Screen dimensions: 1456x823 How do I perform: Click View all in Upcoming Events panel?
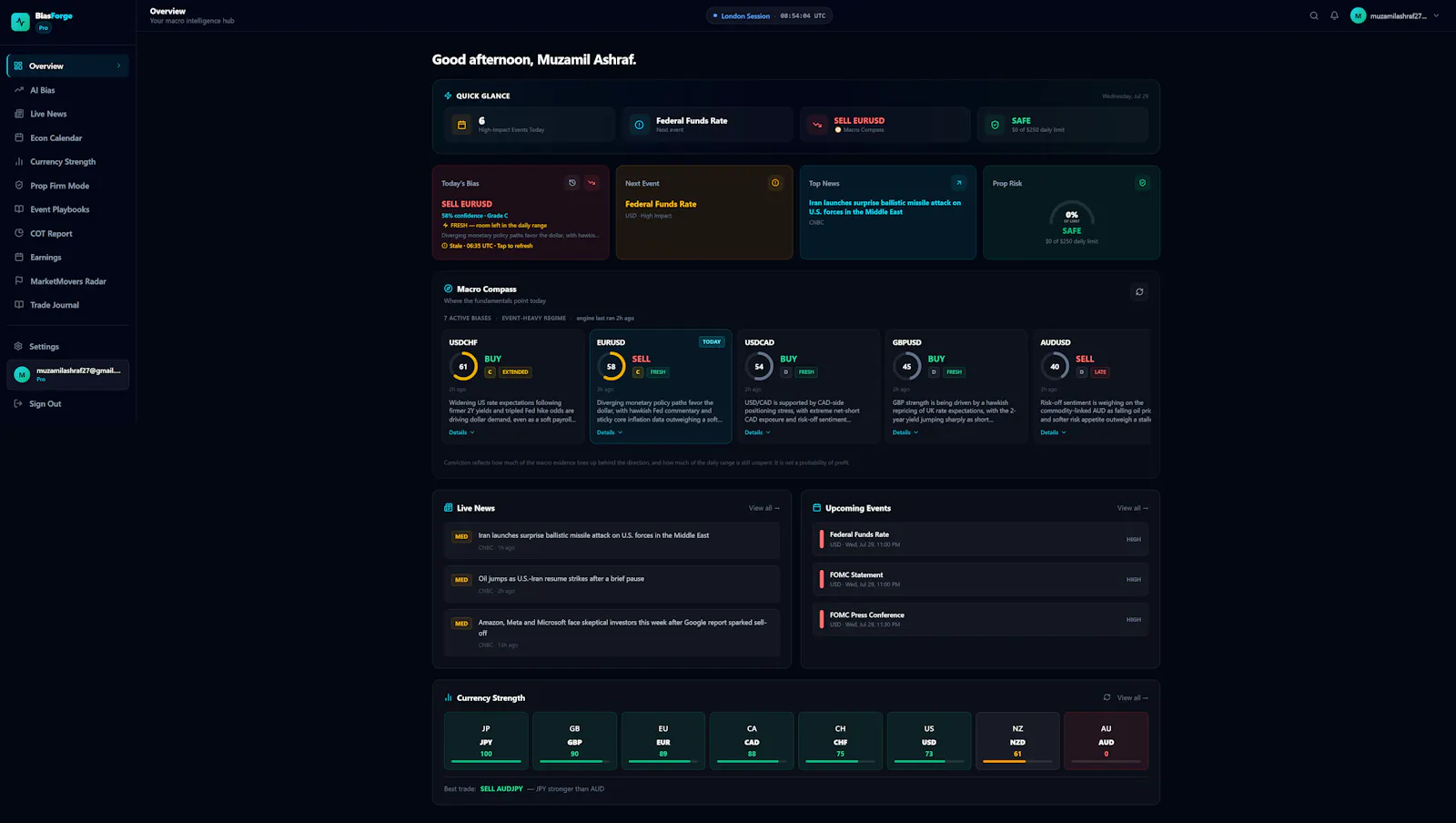click(x=1133, y=508)
